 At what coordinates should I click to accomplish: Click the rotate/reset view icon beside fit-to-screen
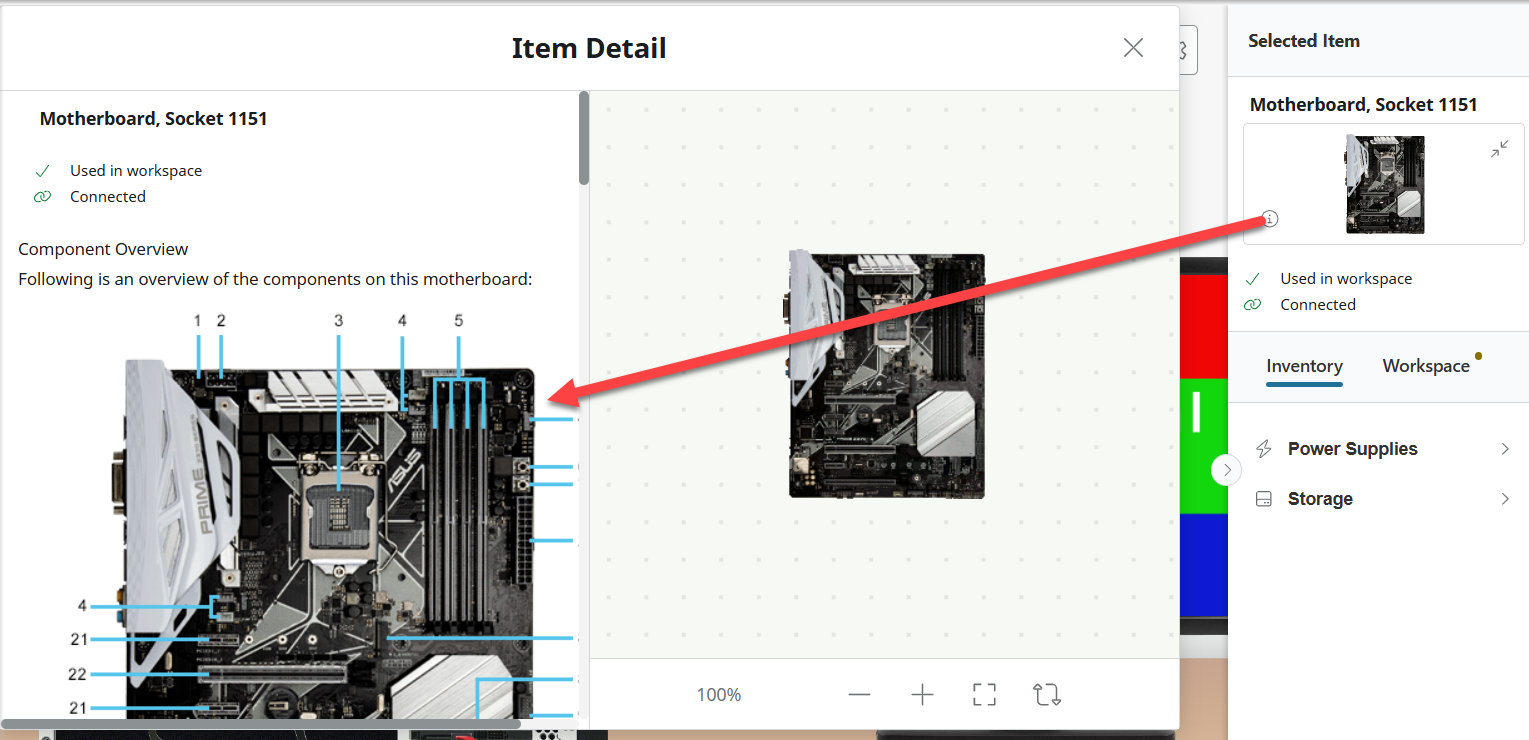click(1047, 695)
